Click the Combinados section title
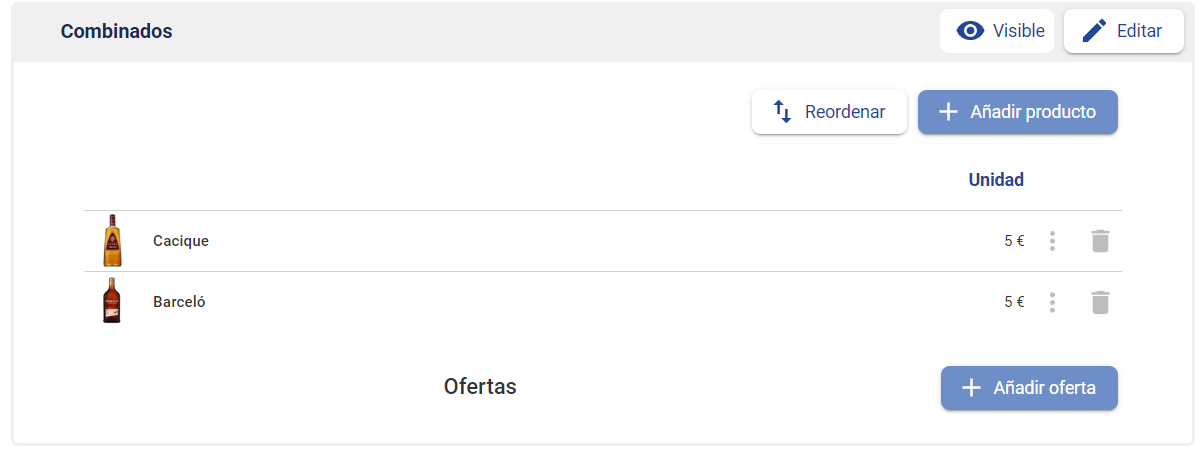Screen dimensions: 1201x454 (117, 31)
